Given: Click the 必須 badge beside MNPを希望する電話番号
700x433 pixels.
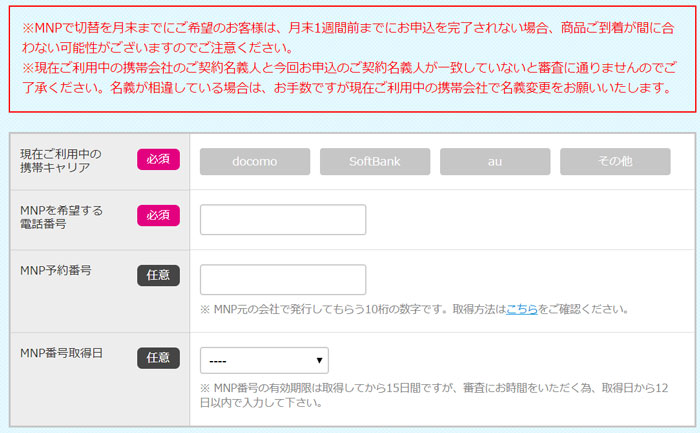Looking at the screenshot, I should click(158, 215).
